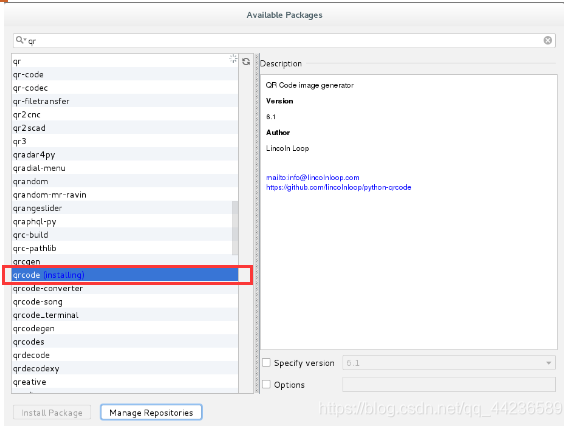
Task: Click the Options text field
Action: coord(449,384)
